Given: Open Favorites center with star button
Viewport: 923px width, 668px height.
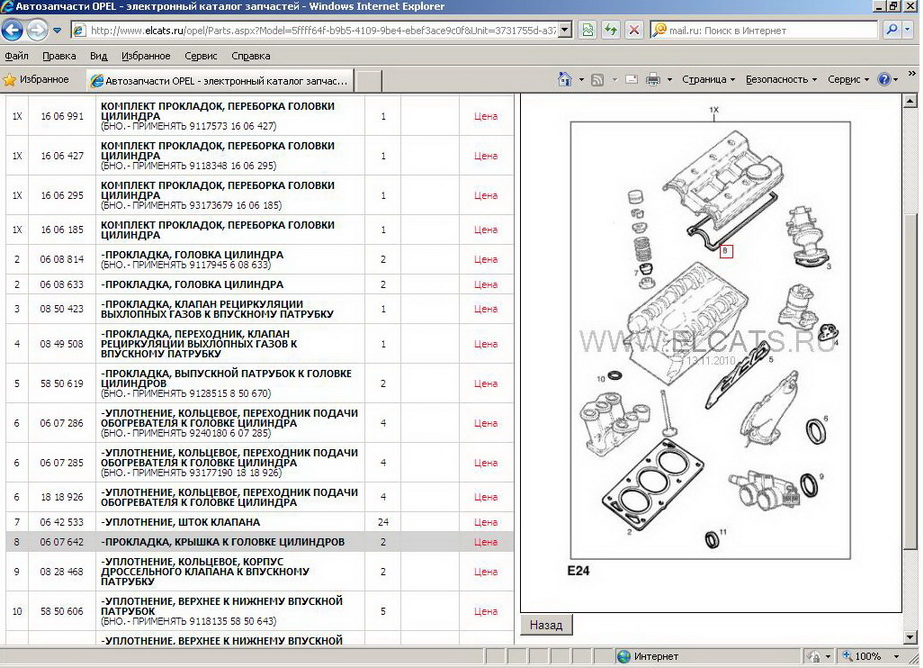Looking at the screenshot, I should click(x=36, y=79).
